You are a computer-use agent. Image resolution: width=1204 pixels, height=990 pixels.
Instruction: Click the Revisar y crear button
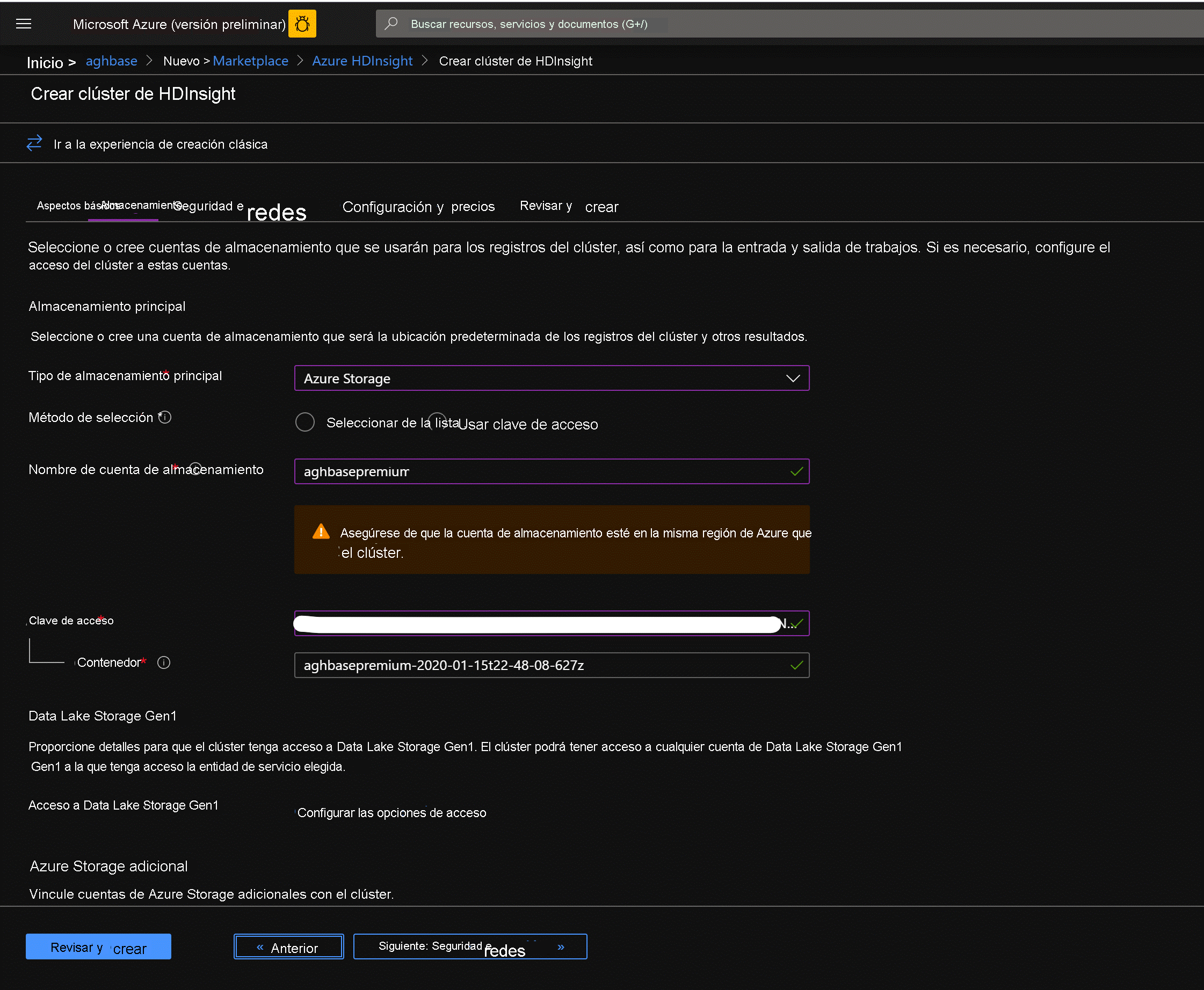(x=98, y=947)
